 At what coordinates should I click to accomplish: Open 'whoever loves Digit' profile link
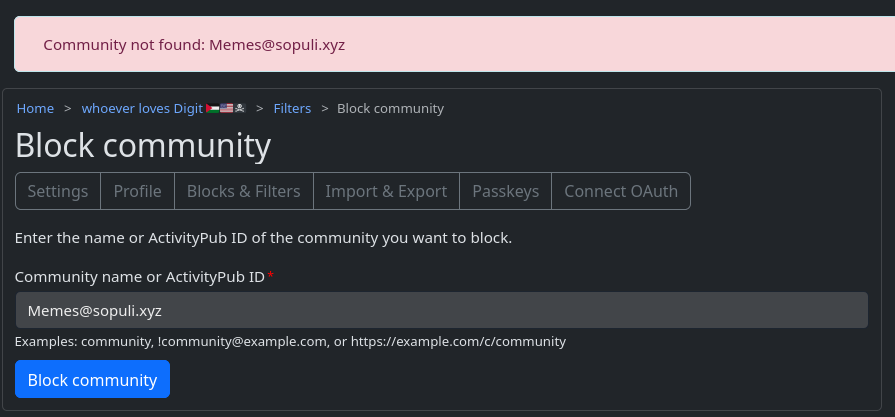click(x=142, y=108)
